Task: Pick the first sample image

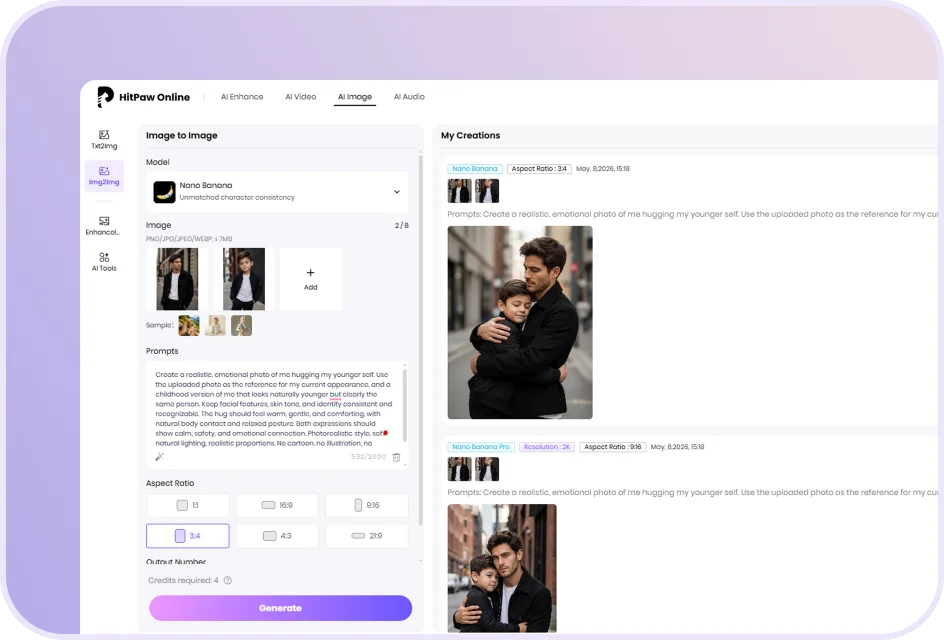Action: [x=189, y=326]
